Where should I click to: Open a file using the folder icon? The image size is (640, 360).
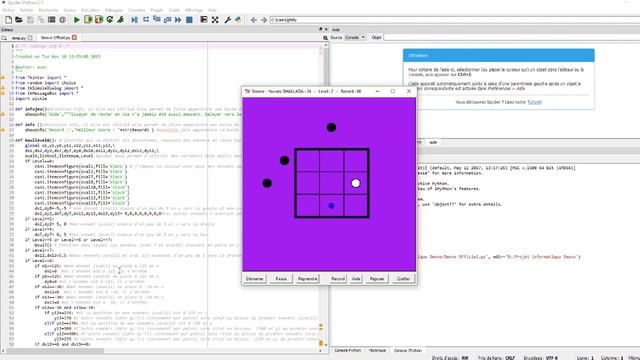click(19, 20)
